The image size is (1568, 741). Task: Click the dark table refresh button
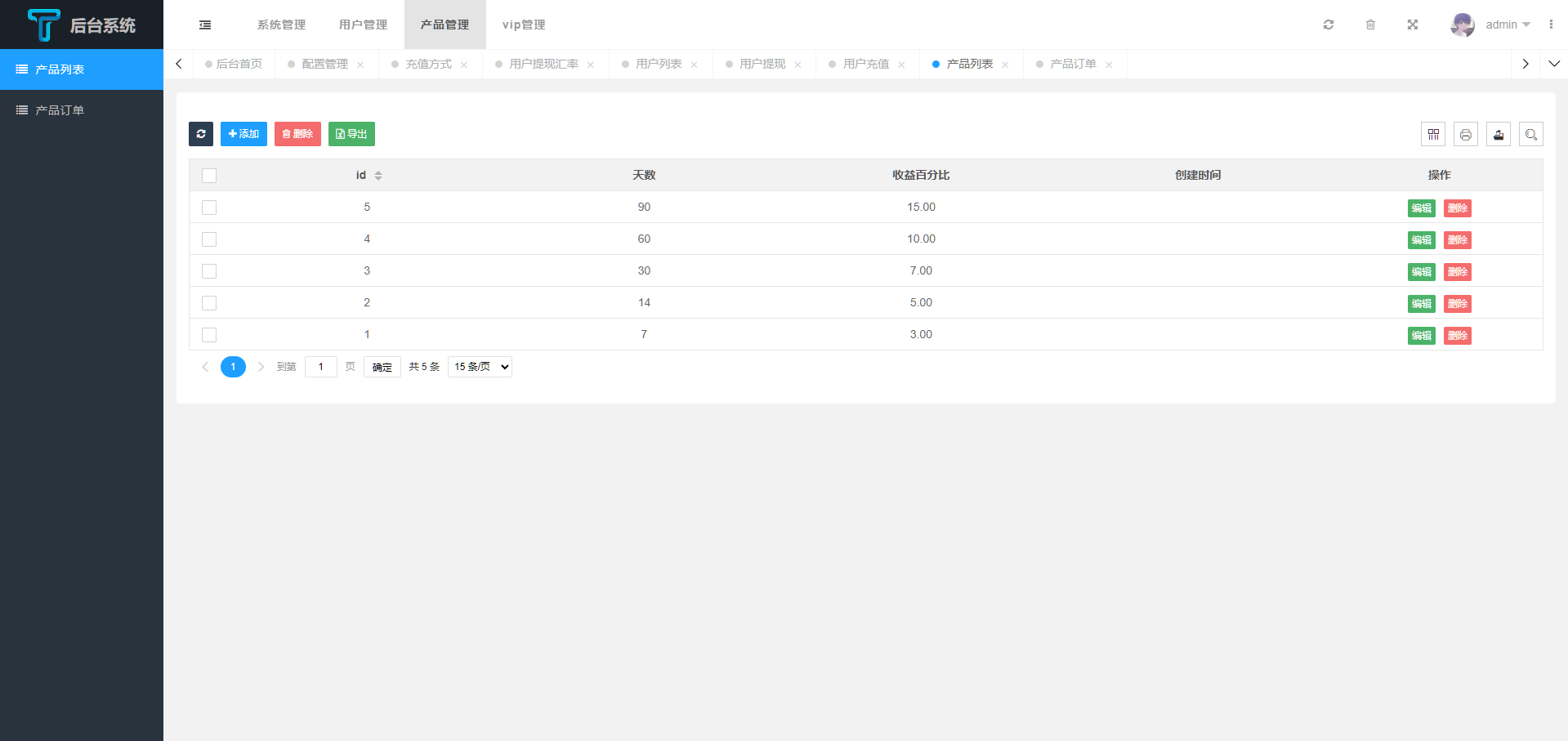(201, 134)
